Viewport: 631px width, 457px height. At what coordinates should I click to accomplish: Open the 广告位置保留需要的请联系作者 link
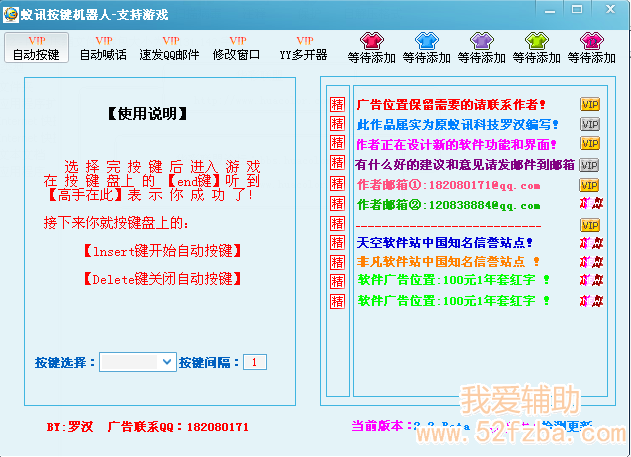click(451, 105)
